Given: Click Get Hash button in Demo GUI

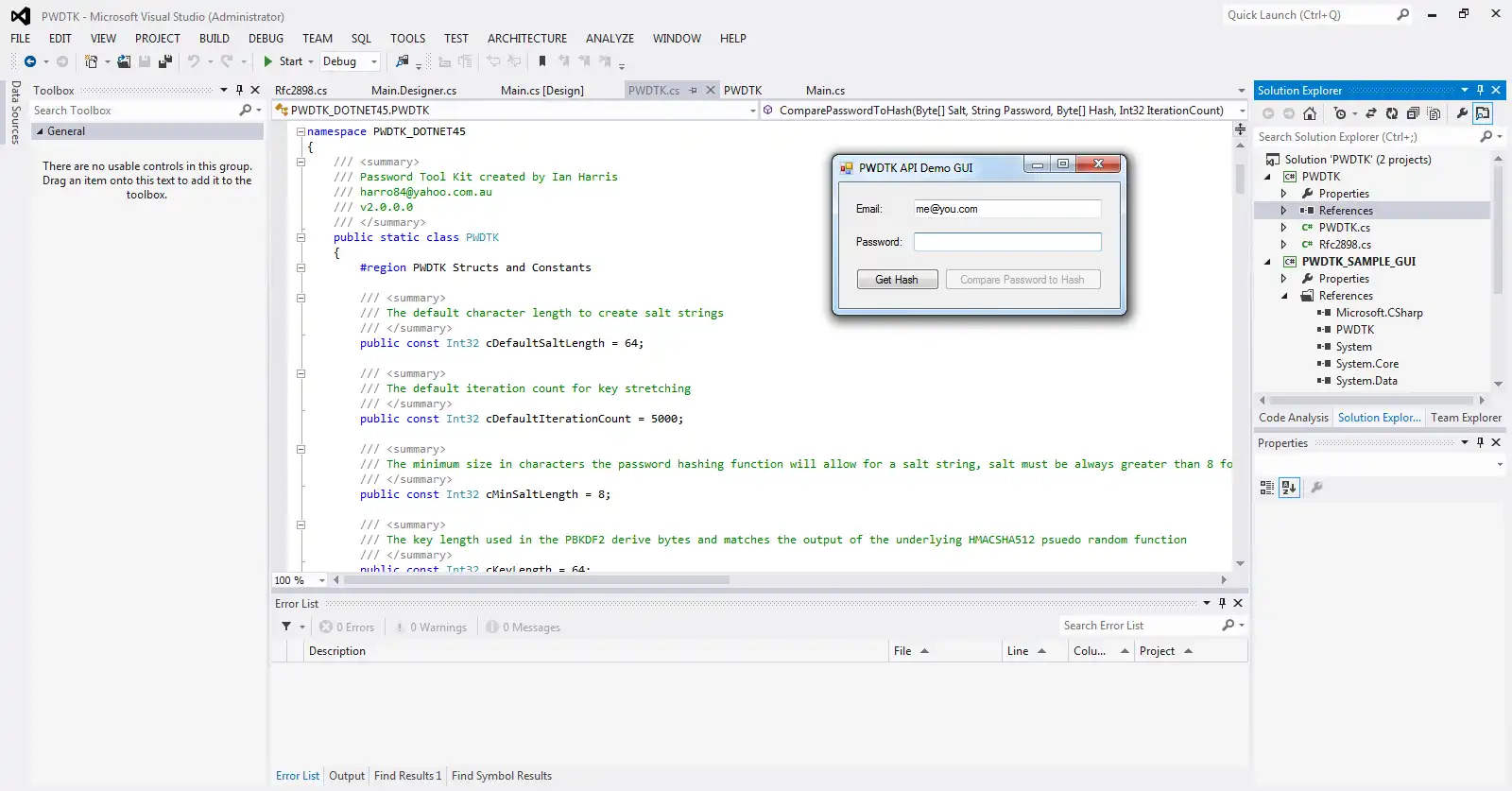Looking at the screenshot, I should point(897,280).
